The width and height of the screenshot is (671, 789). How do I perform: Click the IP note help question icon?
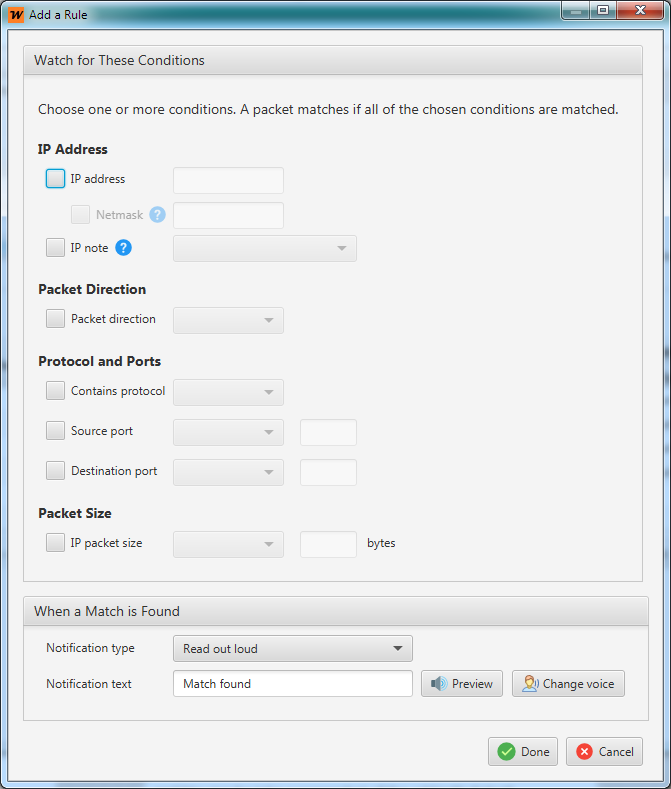click(123, 248)
